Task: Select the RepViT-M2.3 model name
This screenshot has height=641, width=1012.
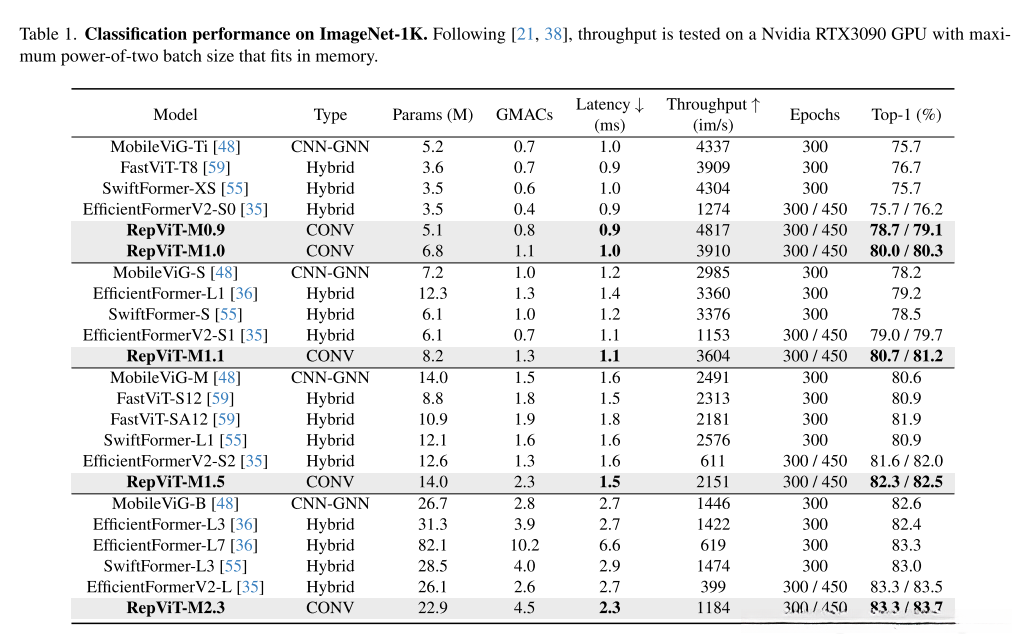Action: click(176, 609)
